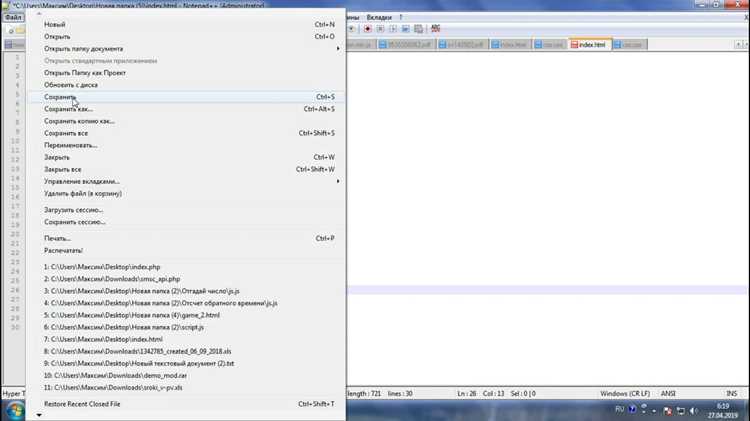This screenshot has height=421, width=750.
Task: Open submenu arrow for Открыть папку документа
Action: [338, 49]
